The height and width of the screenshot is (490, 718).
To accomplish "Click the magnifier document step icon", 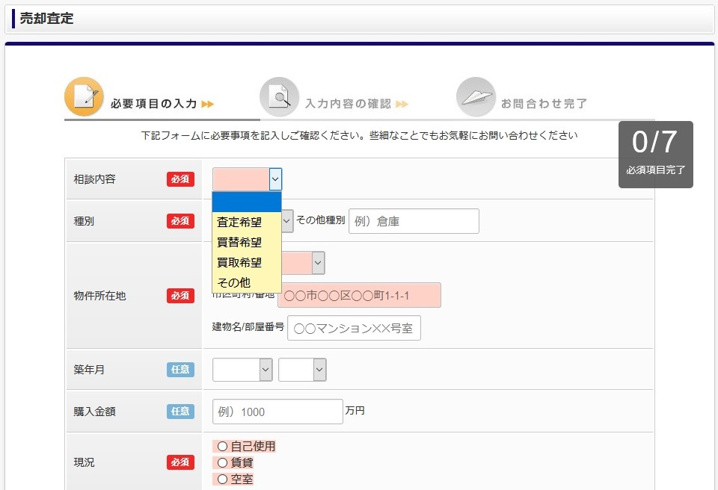I will click(279, 97).
